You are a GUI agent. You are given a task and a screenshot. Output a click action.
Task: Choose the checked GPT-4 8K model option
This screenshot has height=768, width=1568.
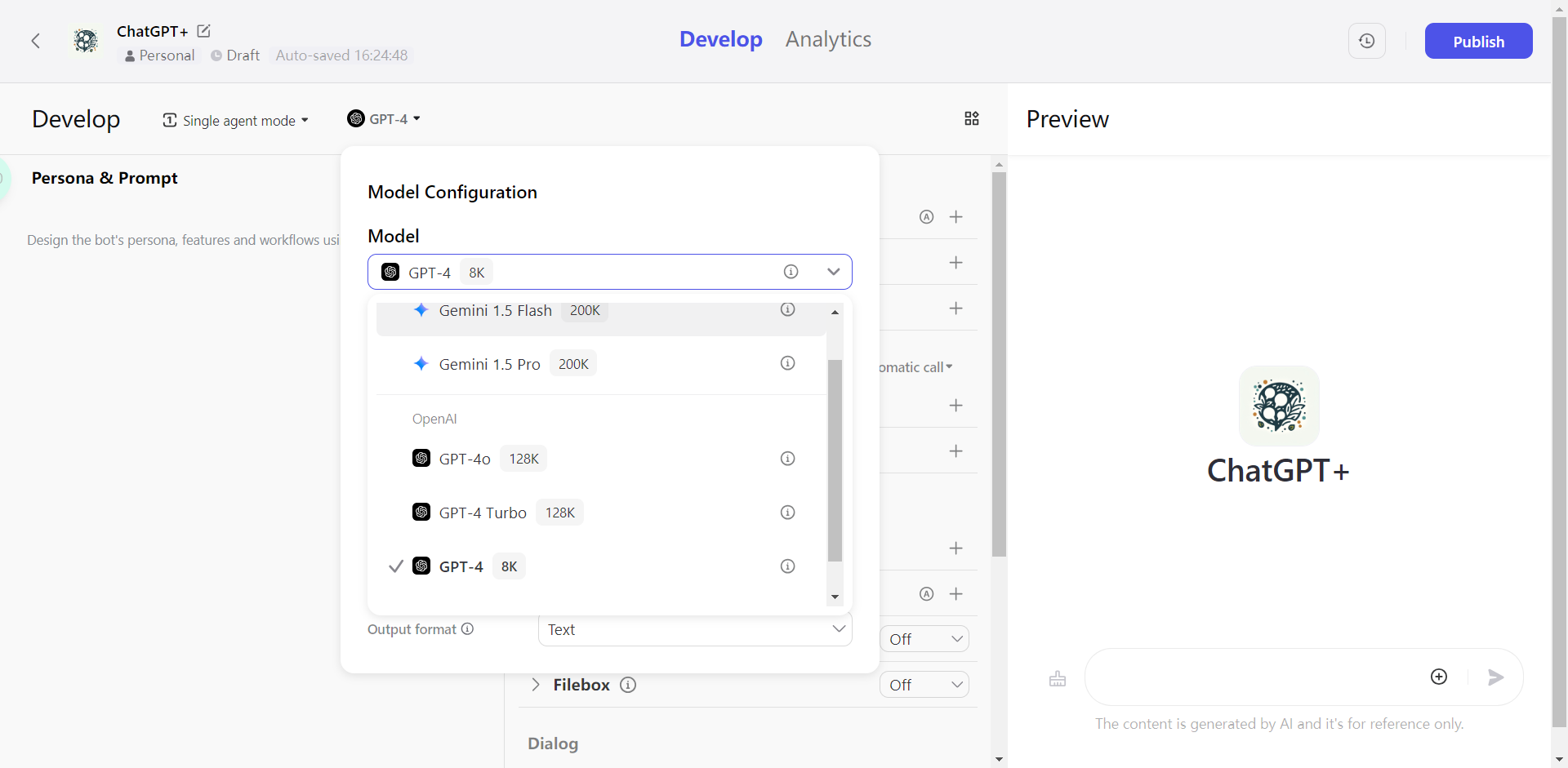pos(461,566)
